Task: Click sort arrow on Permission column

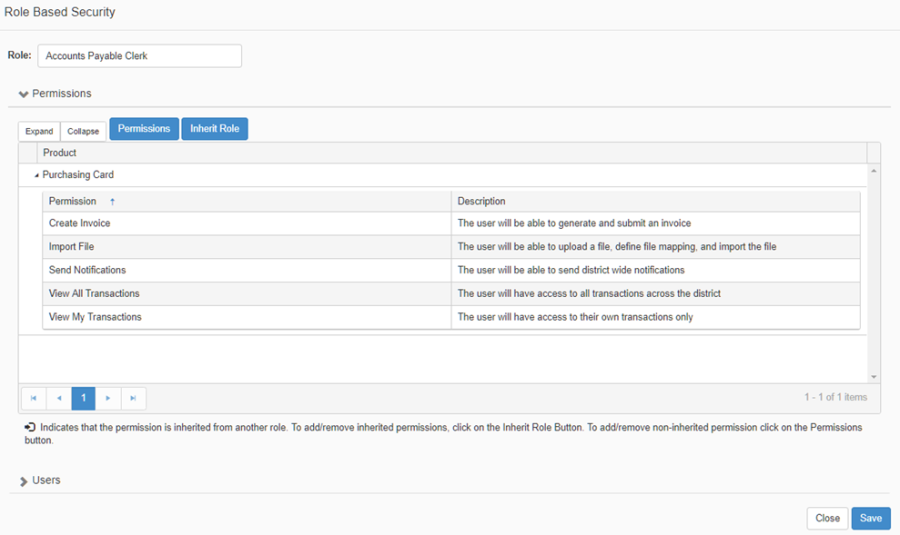Action: pyautogui.click(x=112, y=202)
